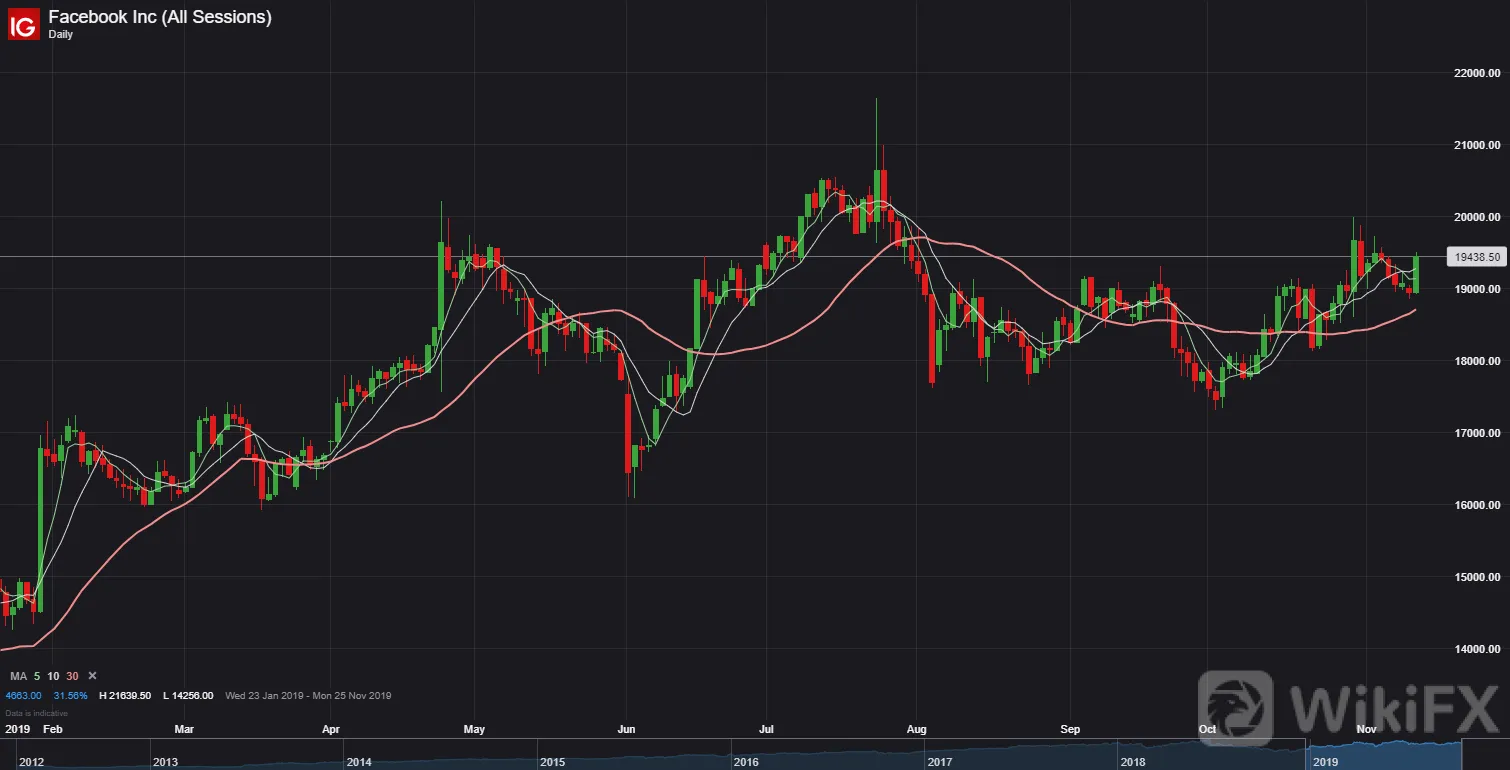Click the current price tag 19438.50
Screen dimensions: 1510x770
(x=1477, y=257)
